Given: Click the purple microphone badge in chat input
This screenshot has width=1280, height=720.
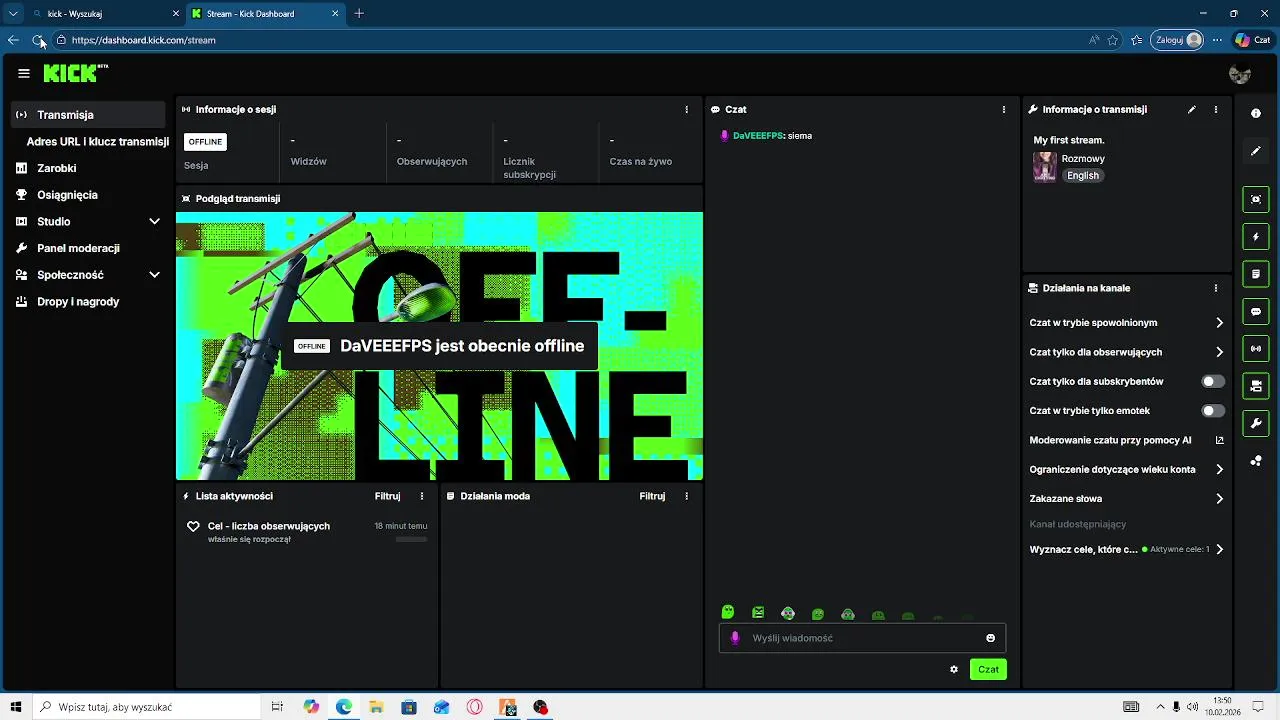Looking at the screenshot, I should [x=735, y=638].
